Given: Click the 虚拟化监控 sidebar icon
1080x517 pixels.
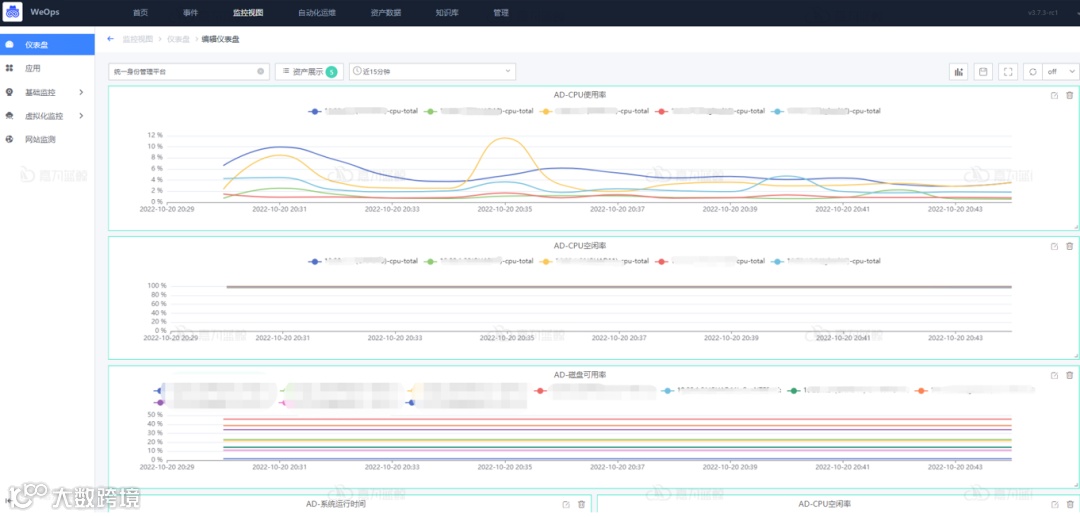Looking at the screenshot, I should (x=9, y=116).
